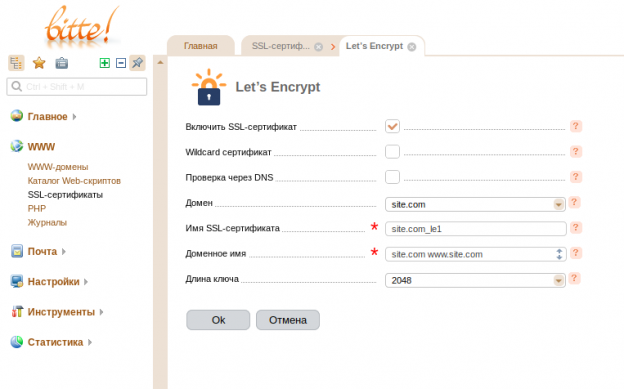Expand the Почта menu section
Image resolution: width=624 pixels, height=389 pixels.
pyautogui.click(x=64, y=252)
